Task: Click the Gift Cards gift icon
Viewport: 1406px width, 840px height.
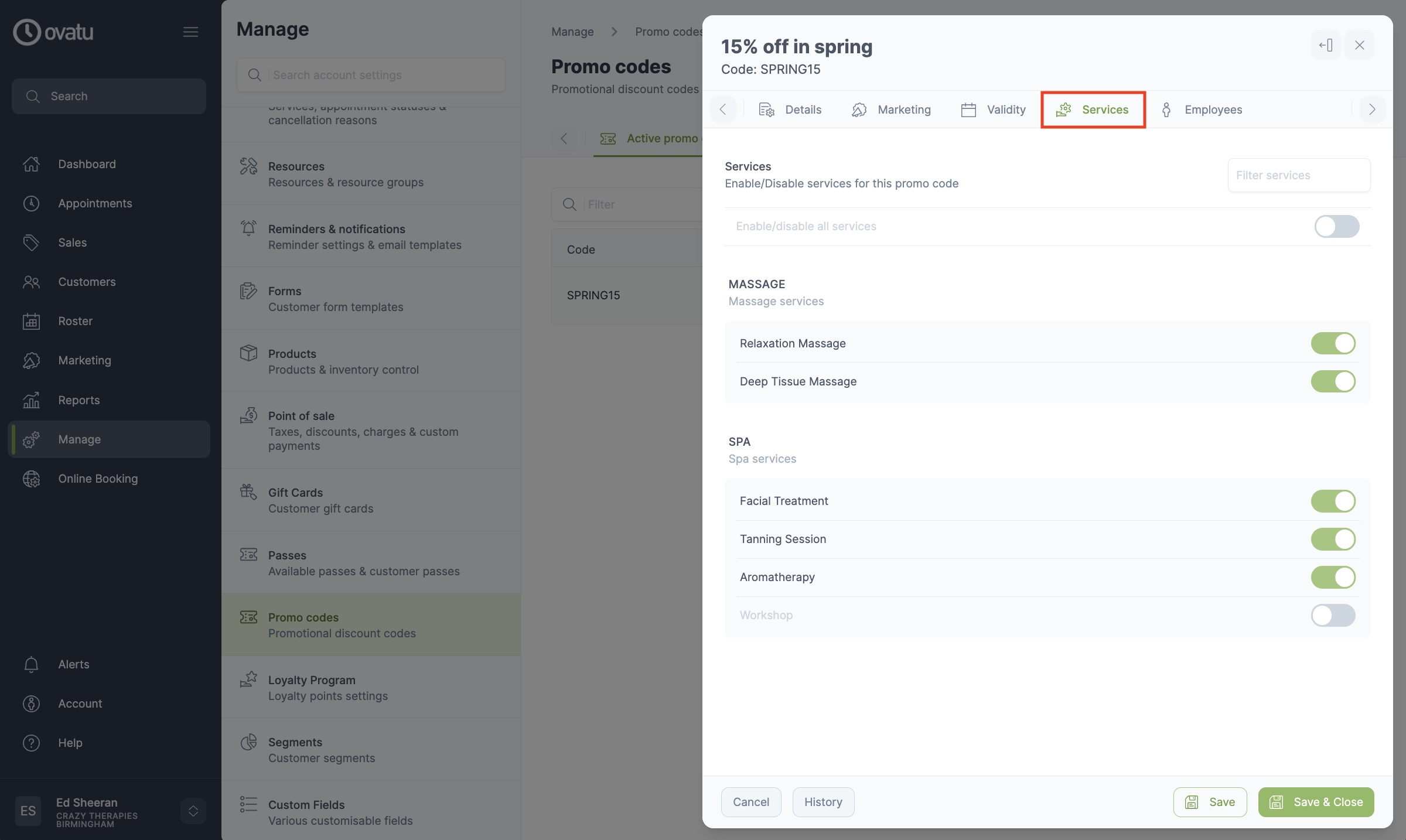Action: [x=248, y=493]
